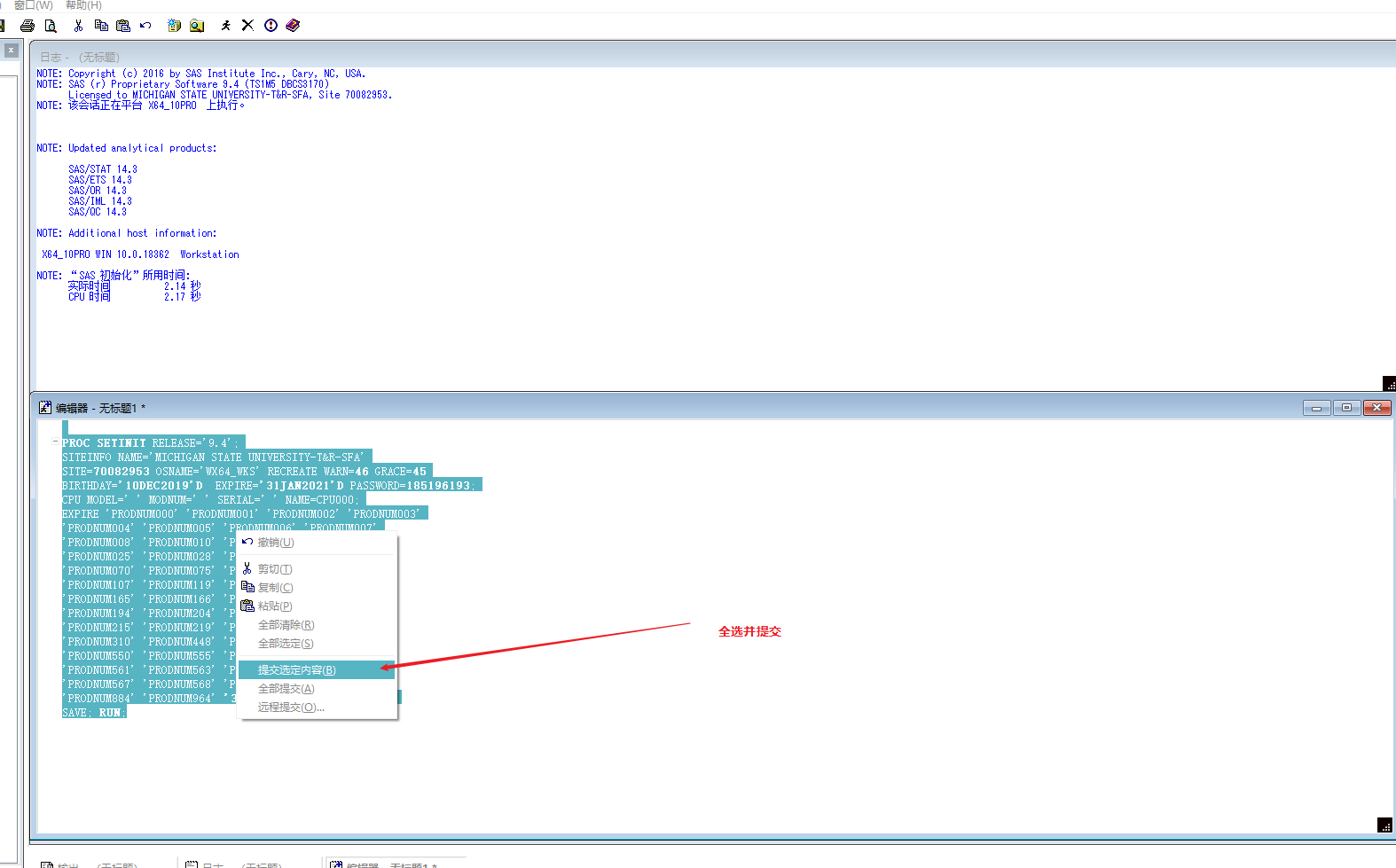Click the CPU 时间 2.17 秒 log line

click(135, 297)
